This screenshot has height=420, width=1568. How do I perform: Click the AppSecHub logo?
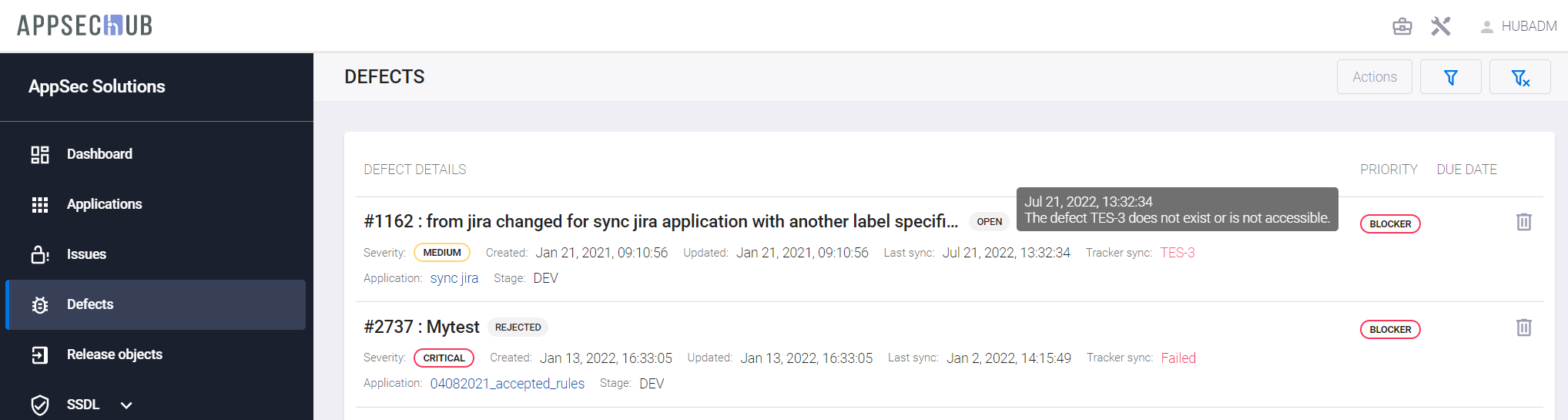(85, 25)
